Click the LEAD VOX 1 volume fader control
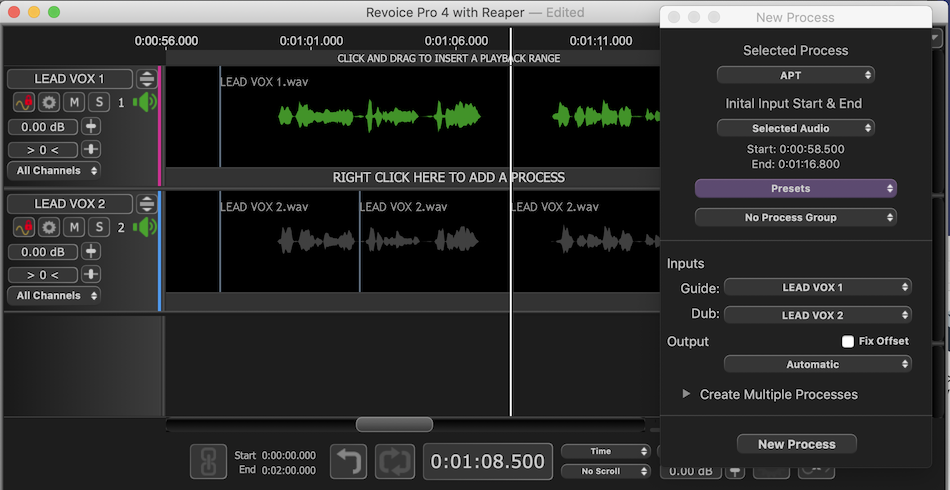Image resolution: width=950 pixels, height=490 pixels. (x=91, y=127)
